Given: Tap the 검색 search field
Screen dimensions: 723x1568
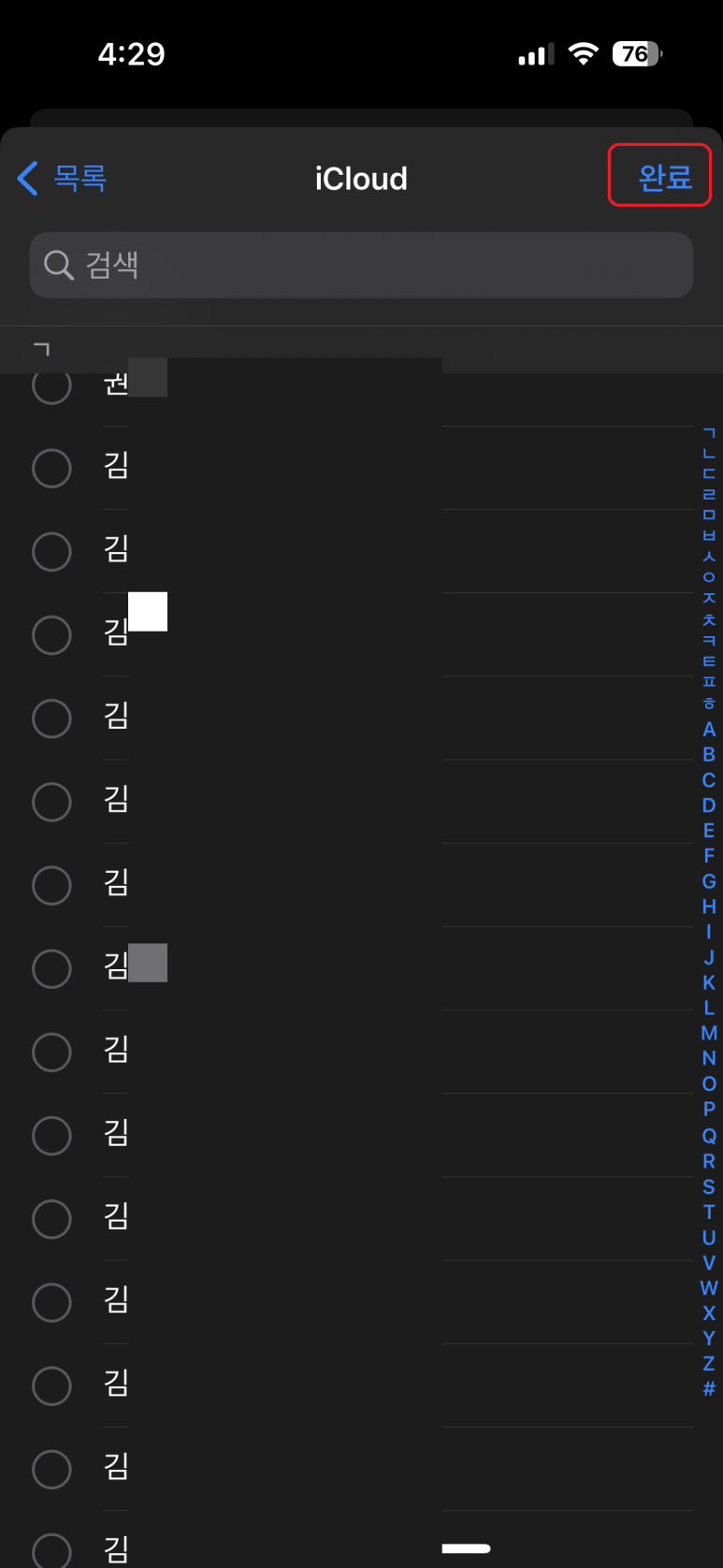Looking at the screenshot, I should click(x=361, y=265).
